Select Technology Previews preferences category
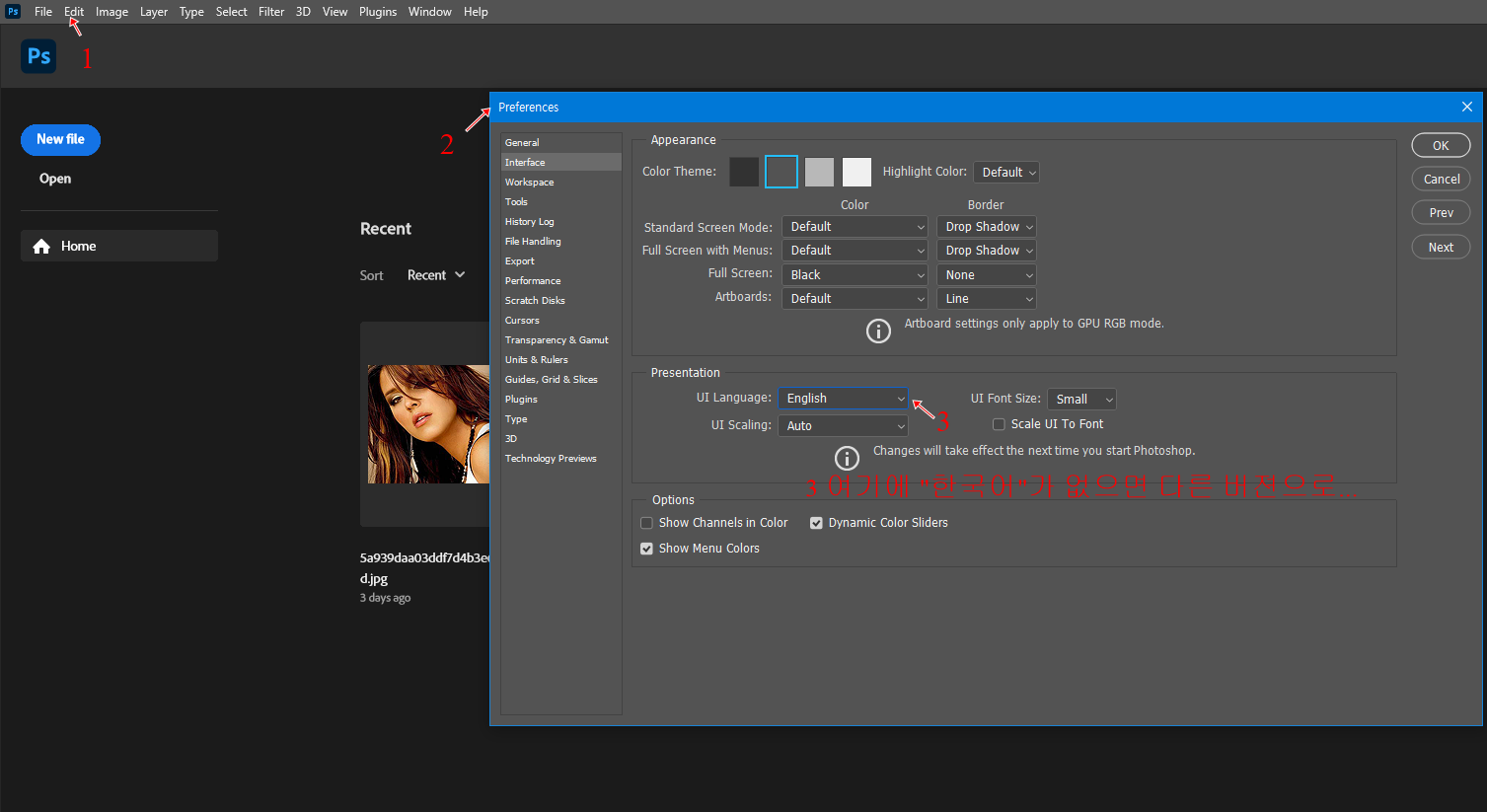The image size is (1487, 812). [560, 458]
